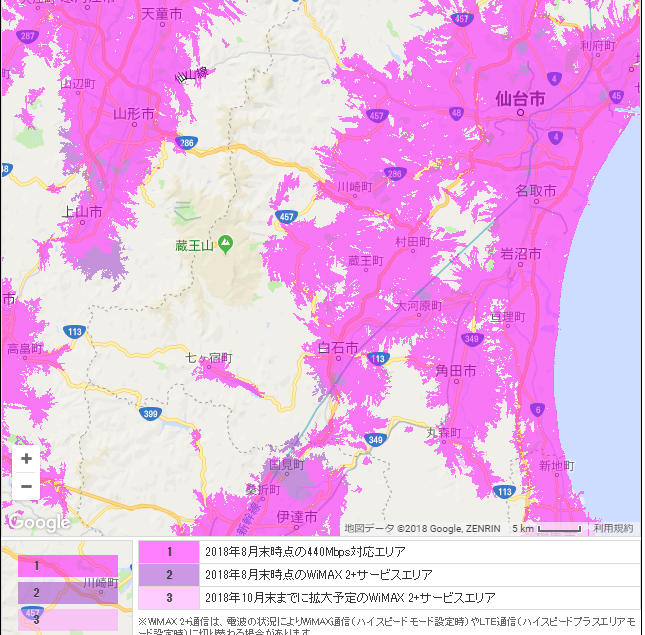This screenshot has height=635, width=645.
Task: Click the Route 457 shield above 利府町 area
Action: [x=462, y=19]
